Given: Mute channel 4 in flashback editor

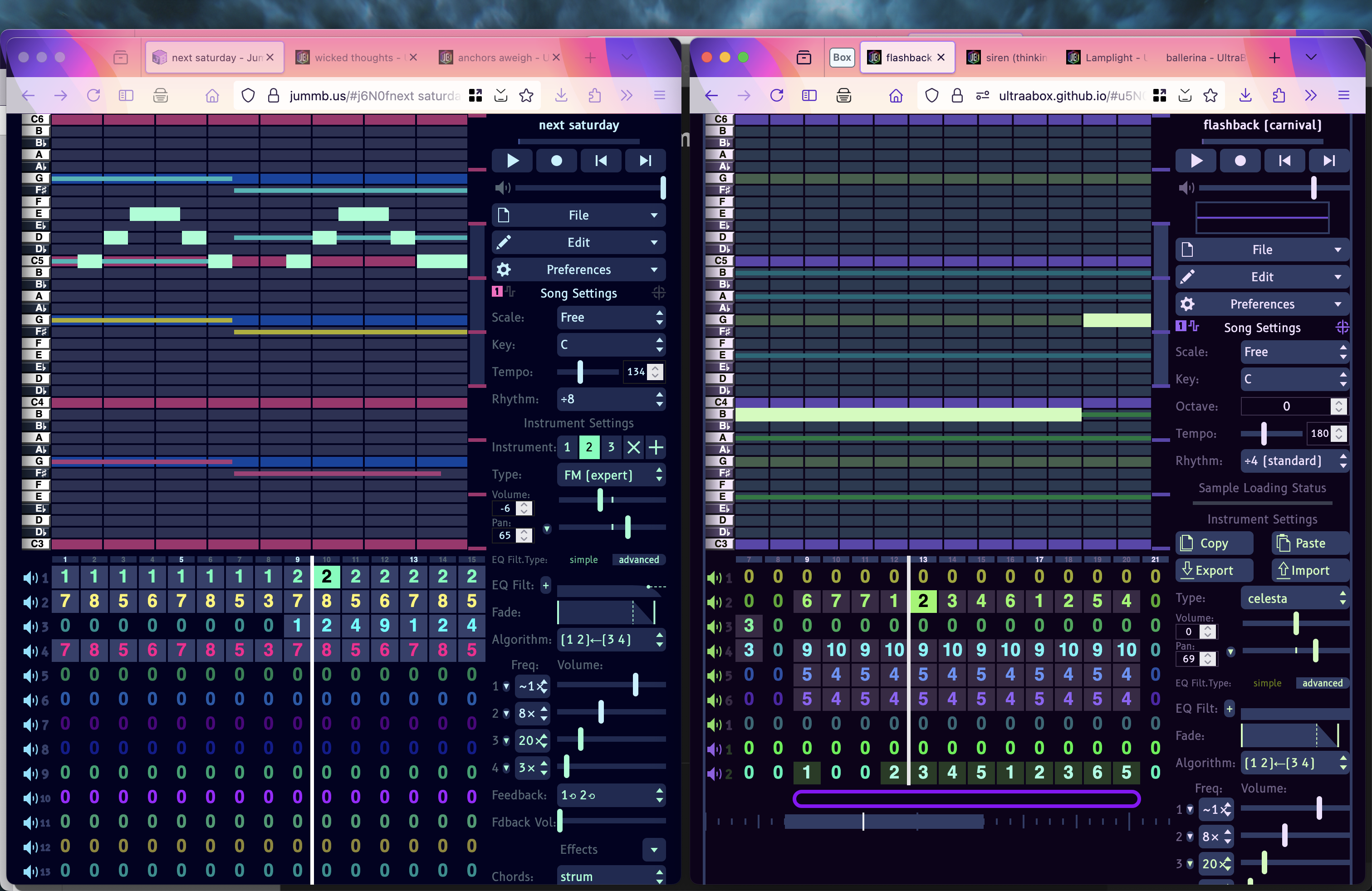Looking at the screenshot, I should click(x=713, y=651).
